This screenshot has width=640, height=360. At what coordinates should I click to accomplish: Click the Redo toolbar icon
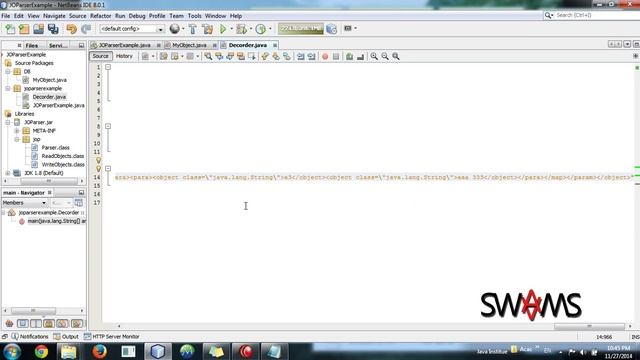(86, 29)
